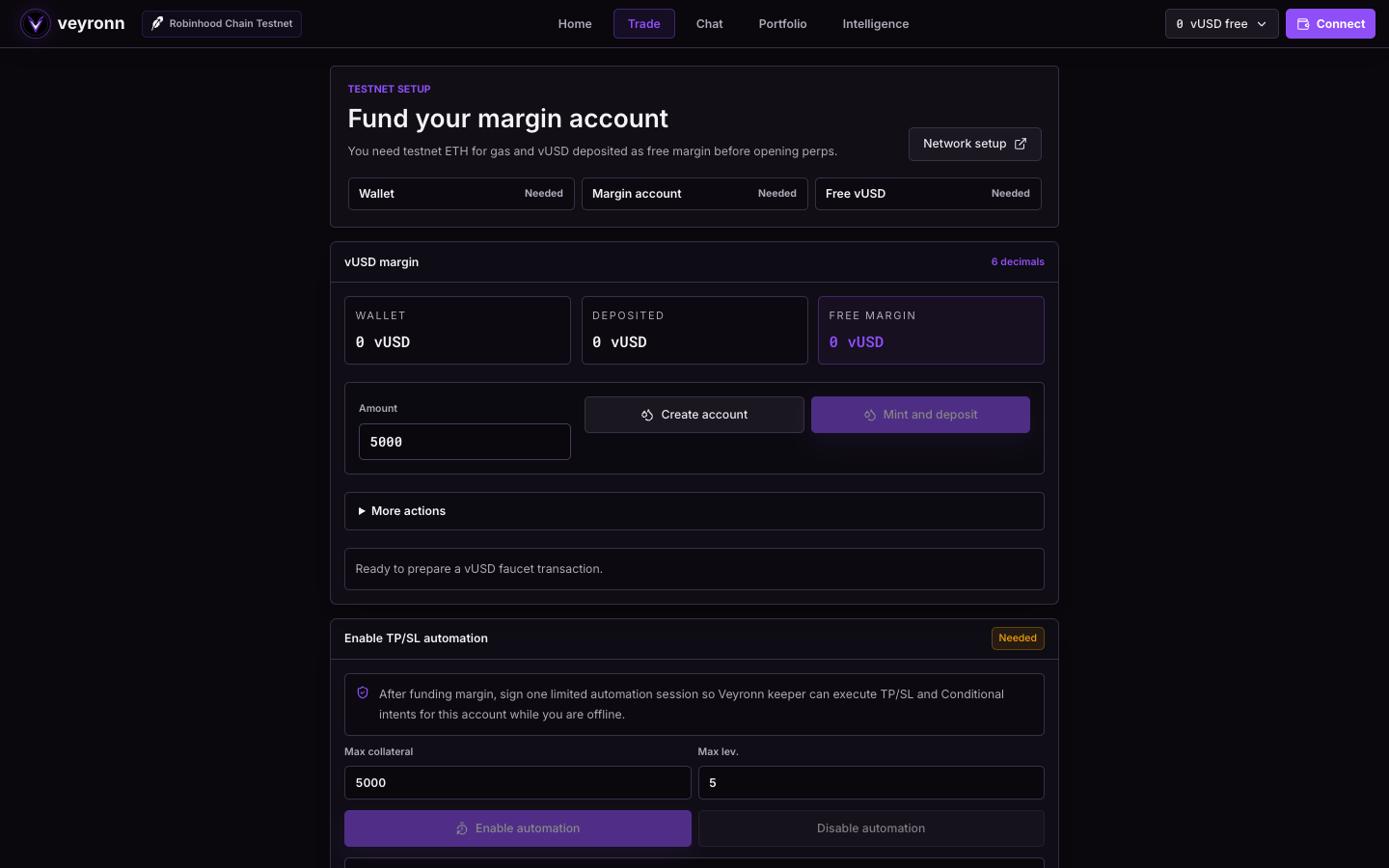Click the external link icon in Network setup
Image resolution: width=1389 pixels, height=868 pixels.
point(1021,144)
